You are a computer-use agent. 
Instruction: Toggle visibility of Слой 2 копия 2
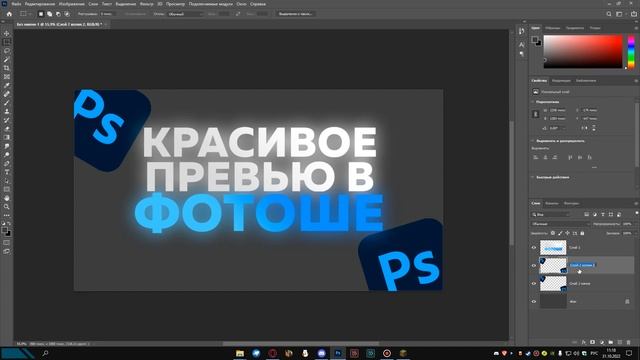pyautogui.click(x=533, y=265)
